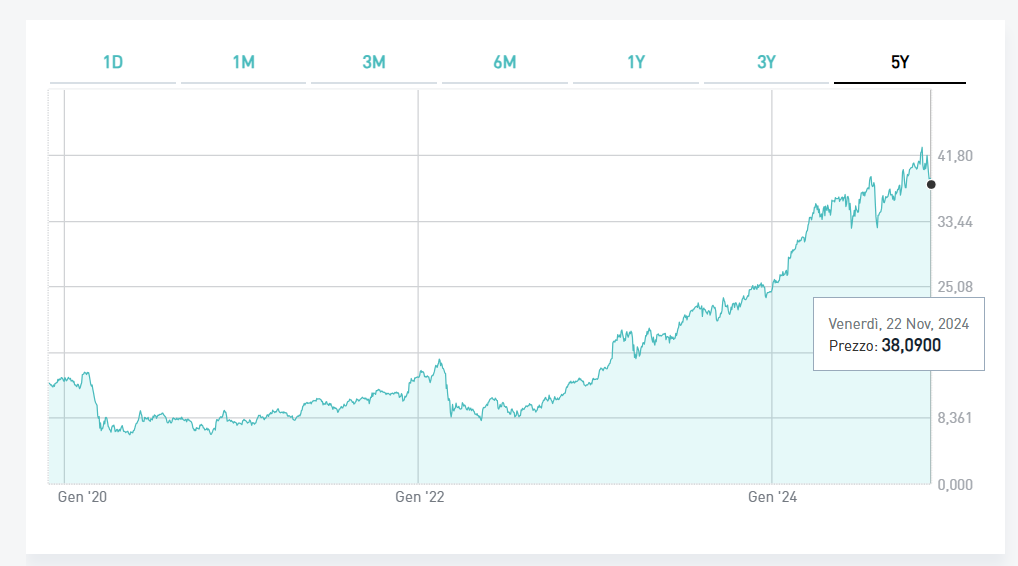Click the highest peak of the price line

(922, 149)
